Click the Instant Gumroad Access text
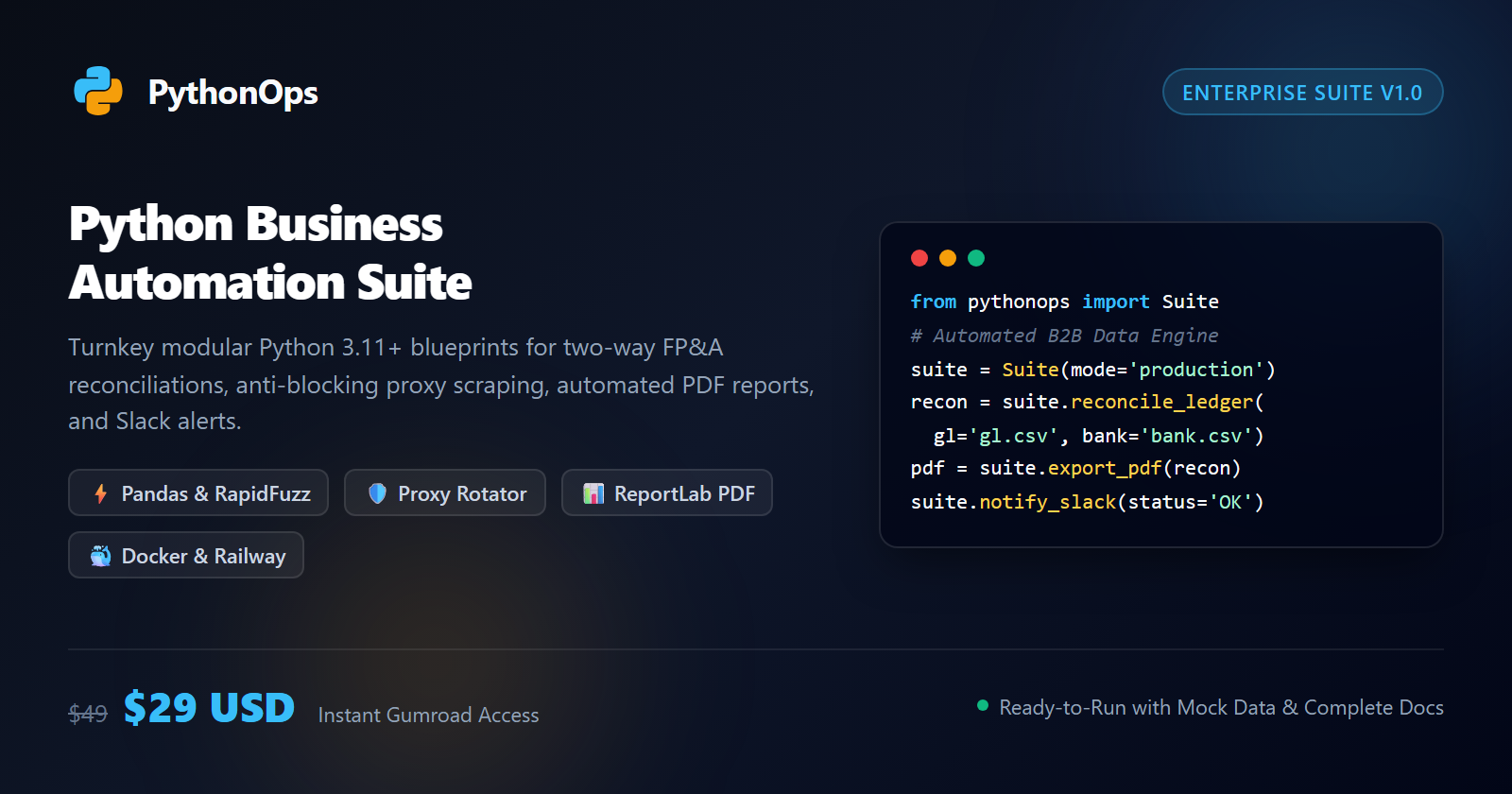 [428, 716]
